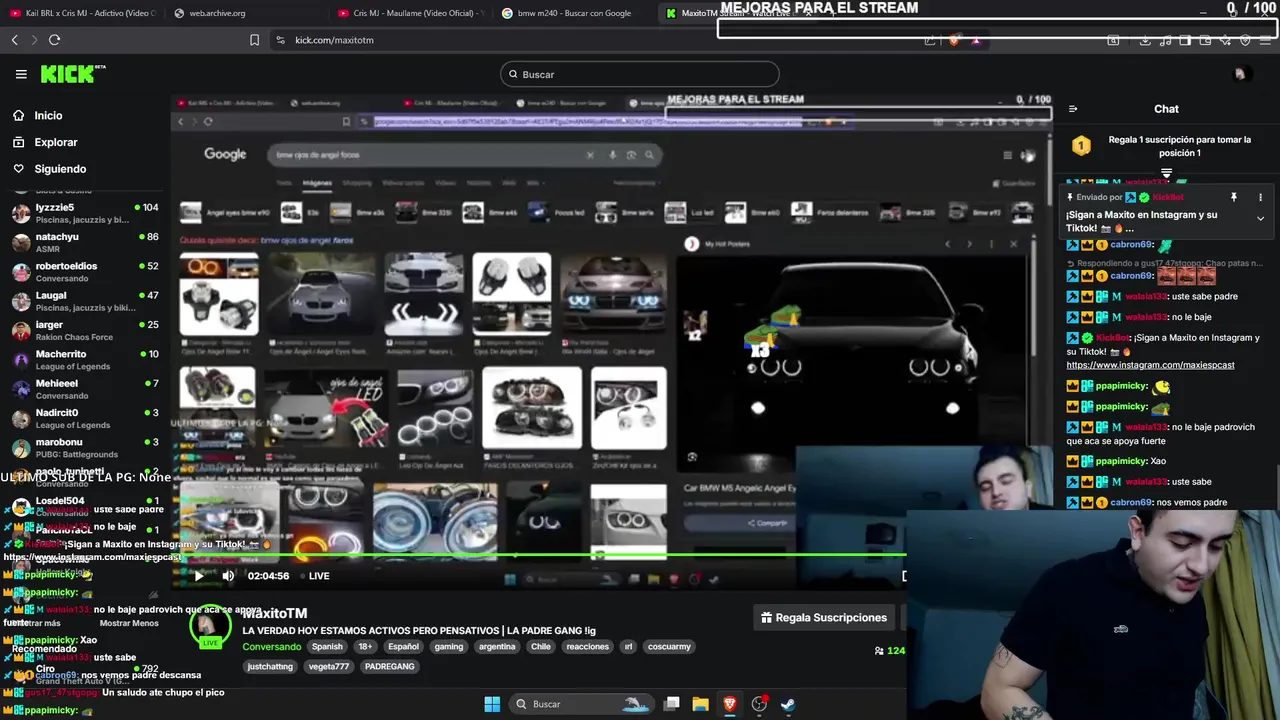
Task: Click the Brave Shields lion icon
Action: coord(954,40)
